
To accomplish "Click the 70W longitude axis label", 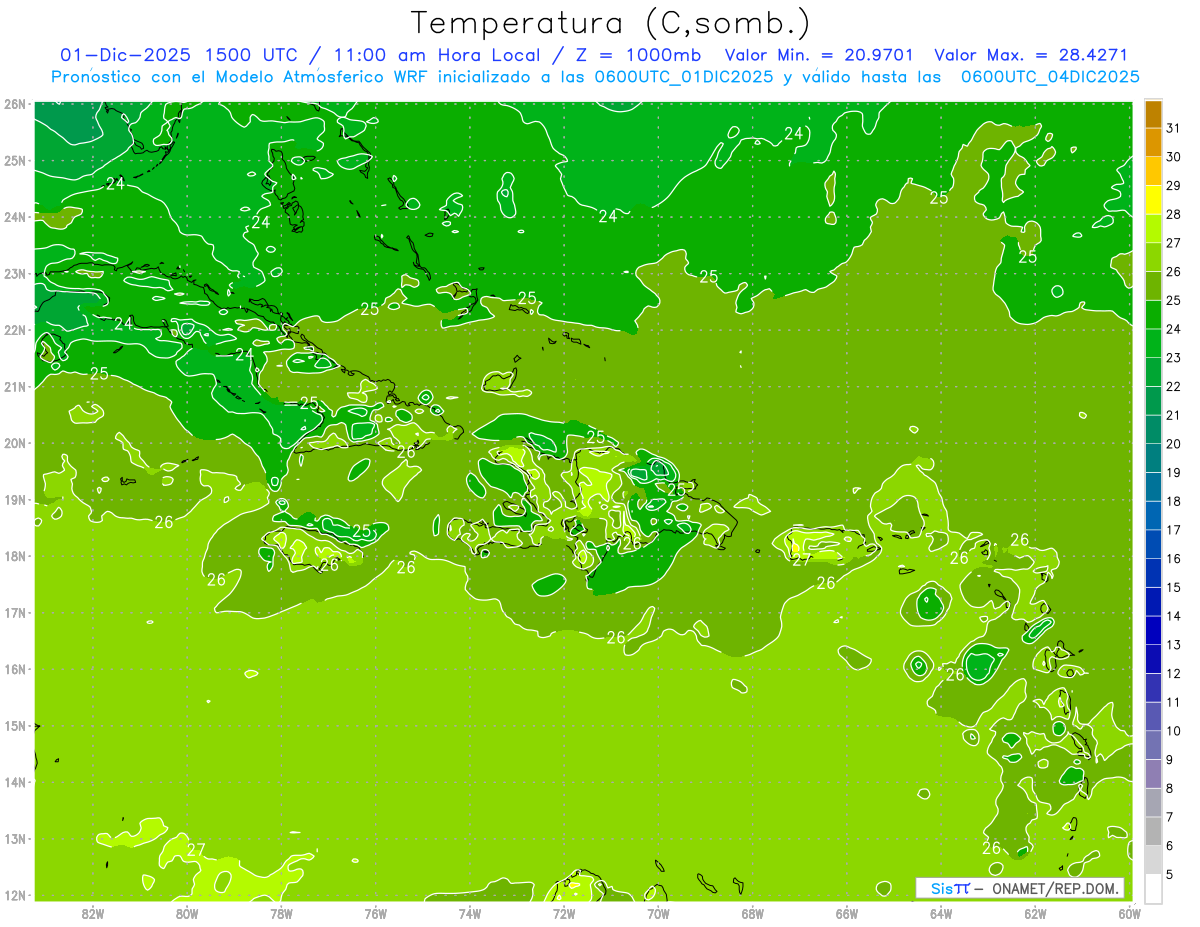I will pyautogui.click(x=658, y=913).
